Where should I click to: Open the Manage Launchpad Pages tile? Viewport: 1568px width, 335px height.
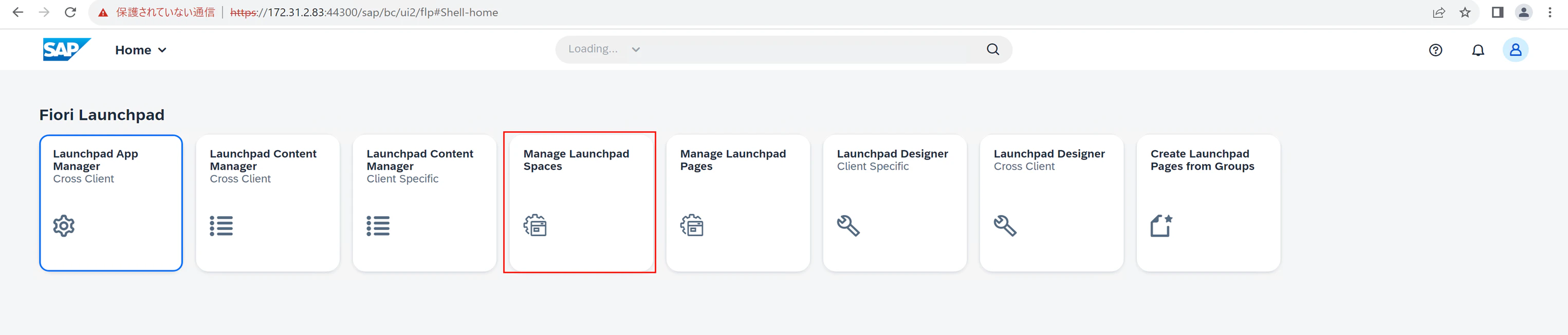pos(737,203)
